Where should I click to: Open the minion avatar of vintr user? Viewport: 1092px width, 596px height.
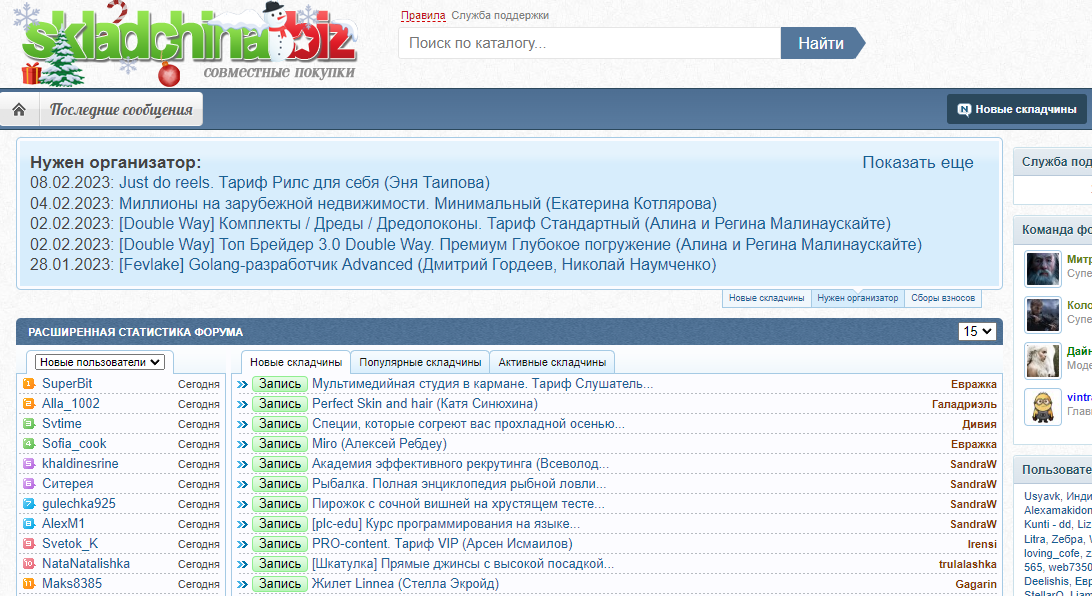click(x=1043, y=407)
